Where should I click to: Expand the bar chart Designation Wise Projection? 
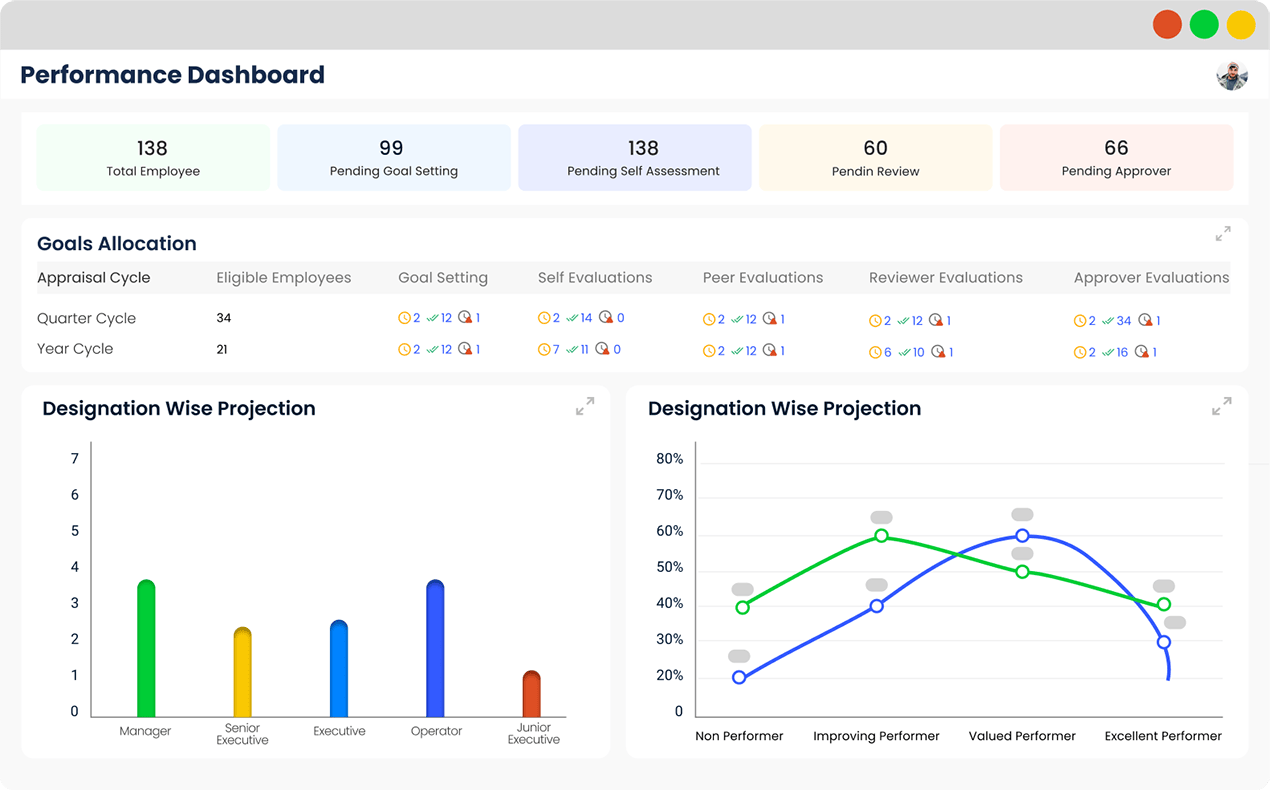coord(585,406)
